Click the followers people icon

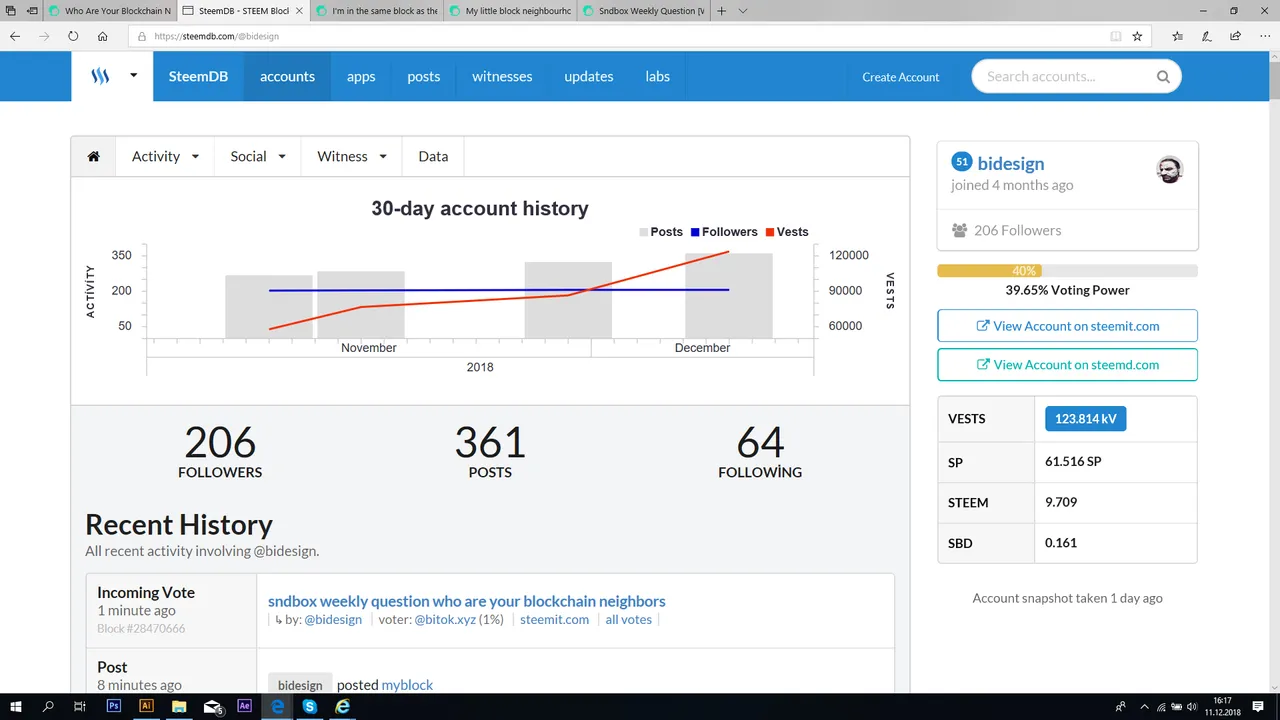coord(960,230)
